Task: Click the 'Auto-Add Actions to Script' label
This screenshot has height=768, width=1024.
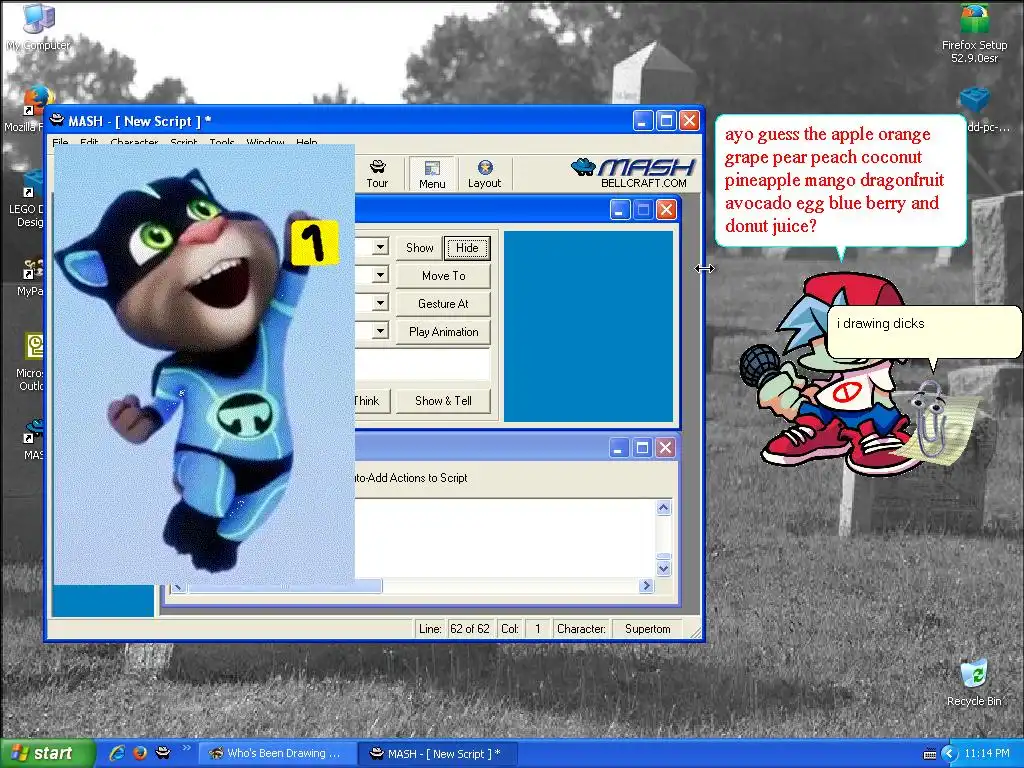Action: click(411, 478)
